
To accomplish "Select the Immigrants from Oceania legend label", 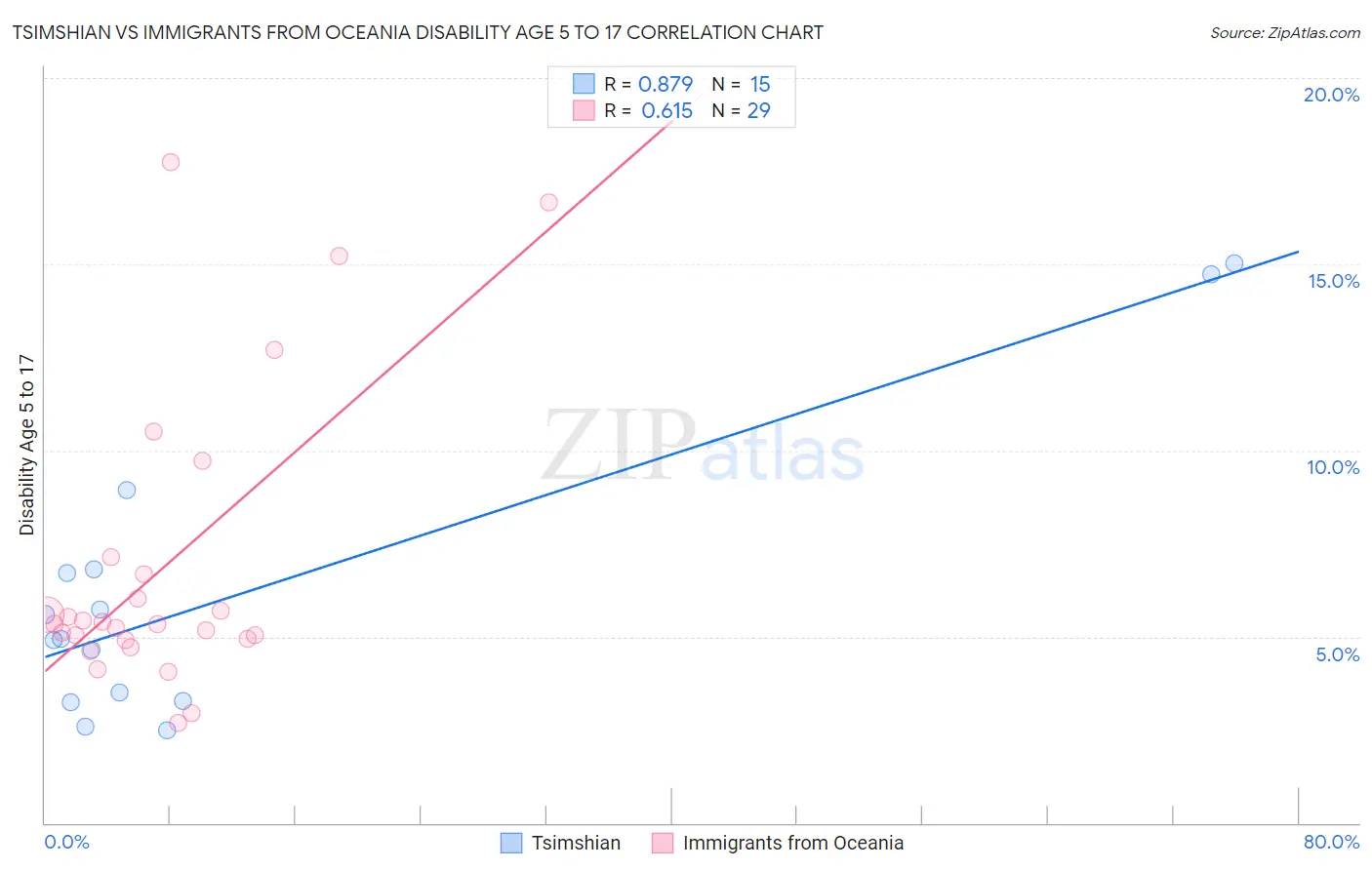I will (x=793, y=843).
